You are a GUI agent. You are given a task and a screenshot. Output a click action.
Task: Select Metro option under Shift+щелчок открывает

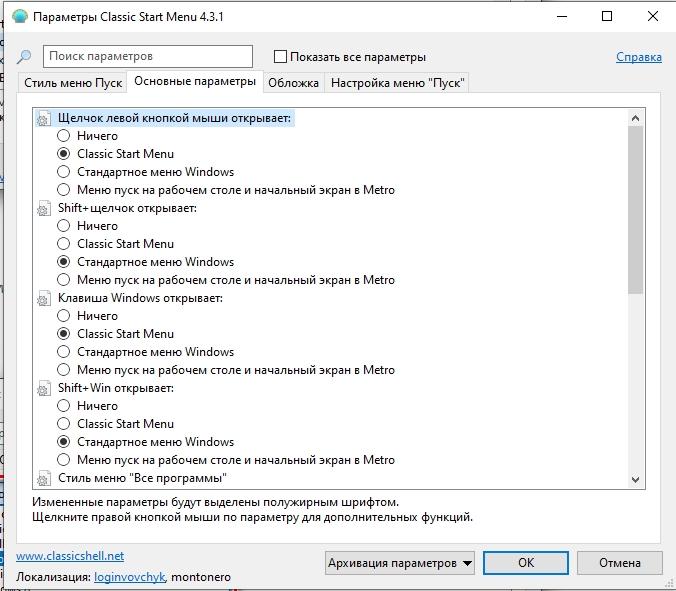tap(63, 280)
